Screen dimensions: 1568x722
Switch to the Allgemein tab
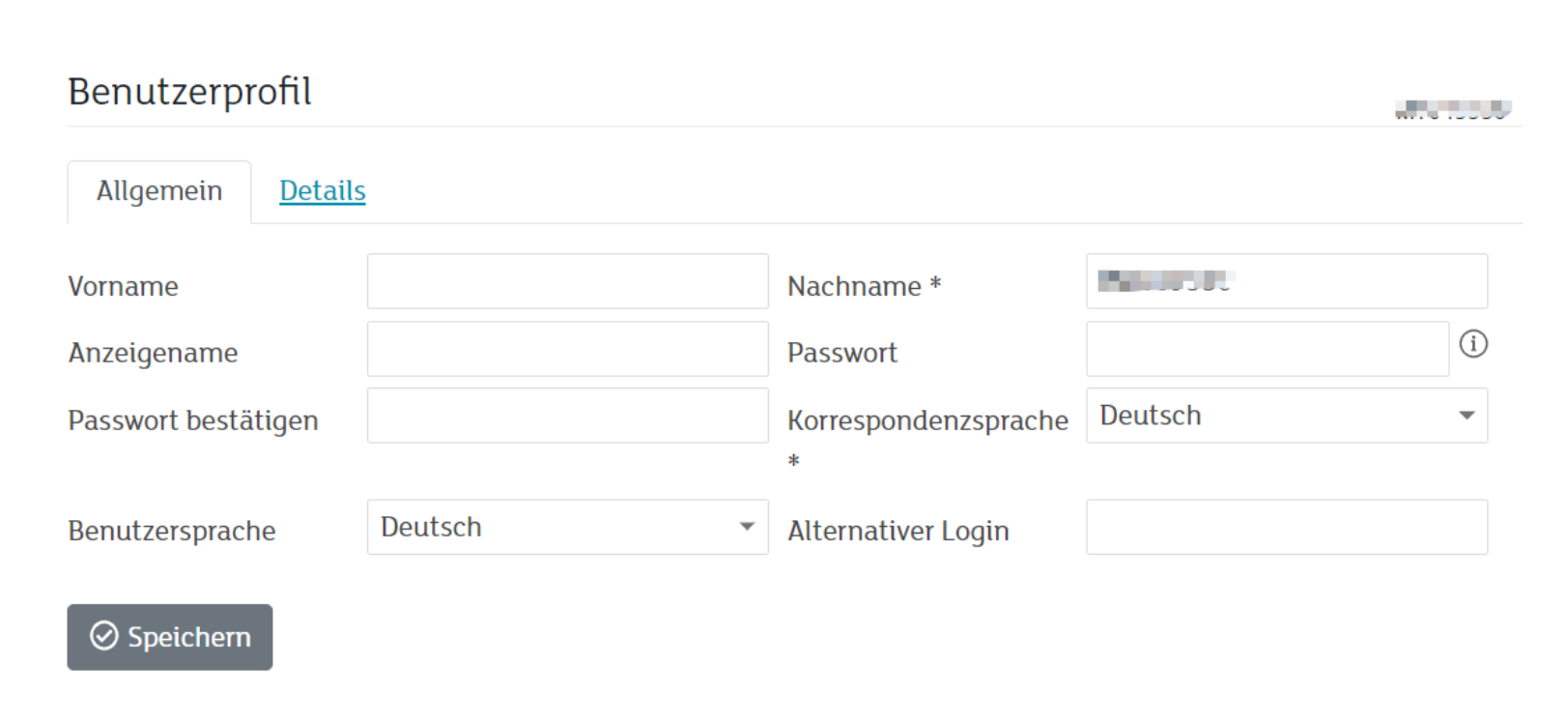[159, 191]
